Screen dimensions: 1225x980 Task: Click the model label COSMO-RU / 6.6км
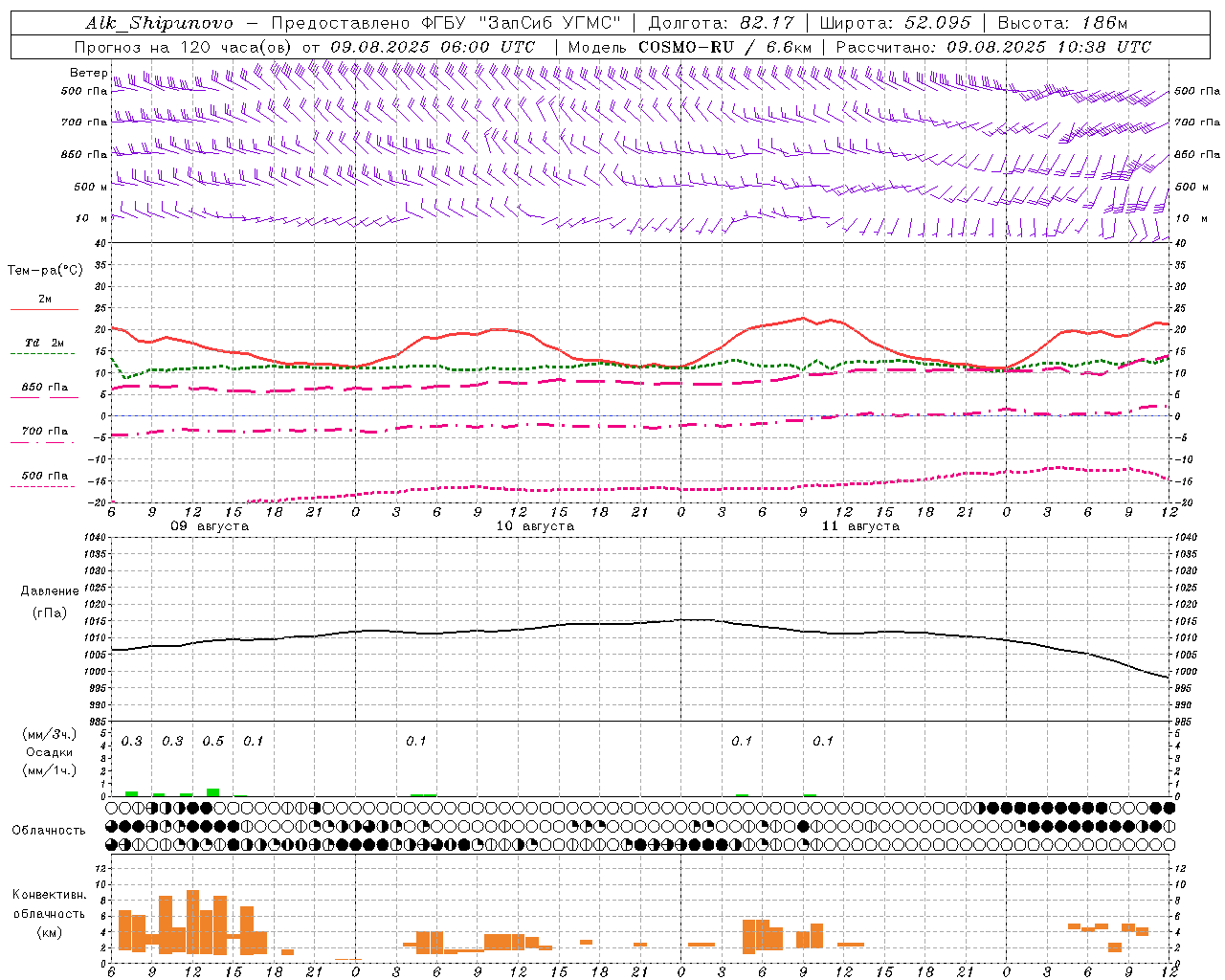[x=725, y=47]
